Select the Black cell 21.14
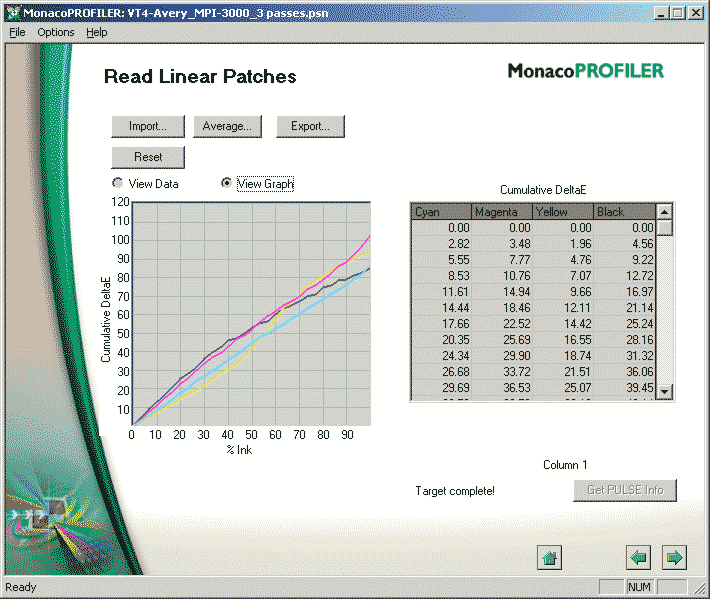710x599 pixels. pos(624,308)
